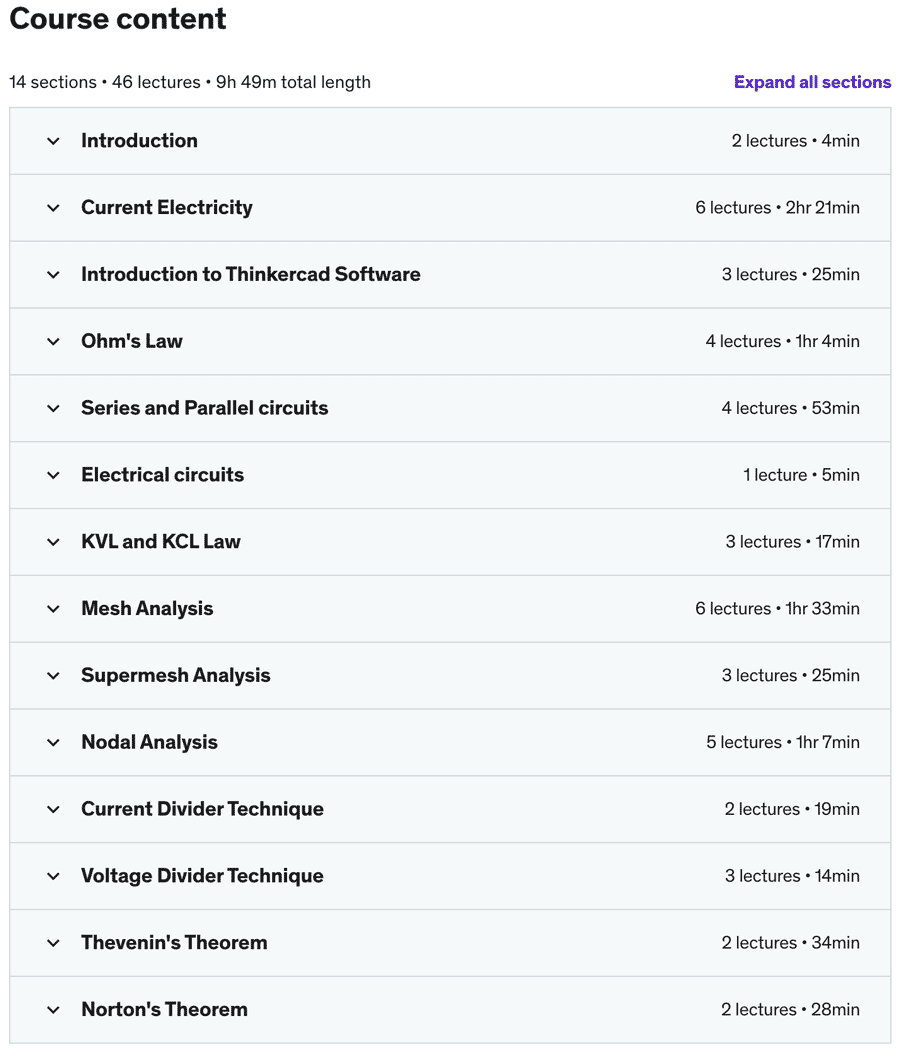Screen dimensions: 900x1051
Task: Open the Voltage Divider Technique section title
Action: [x=202, y=876]
